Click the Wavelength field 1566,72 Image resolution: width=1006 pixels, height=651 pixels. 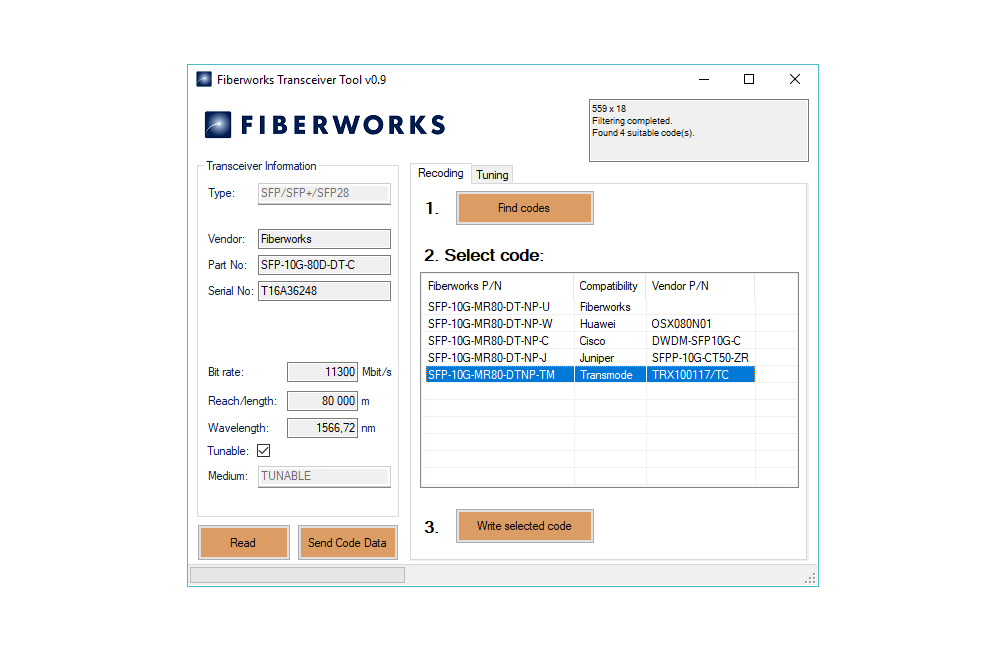322,428
